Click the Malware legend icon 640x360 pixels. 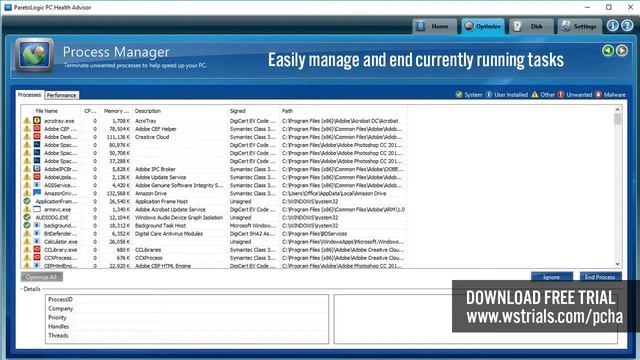598,94
